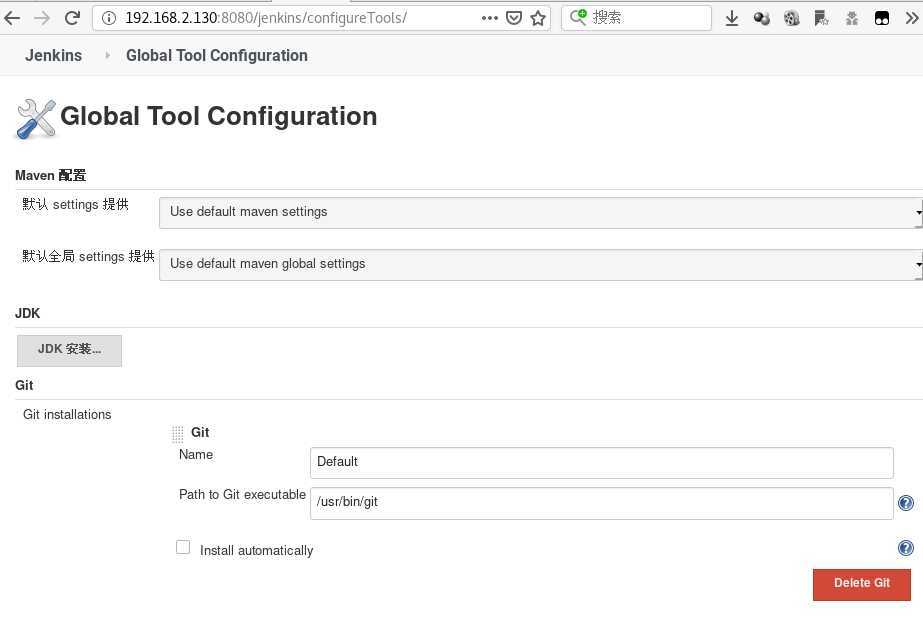The image size is (923, 619).
Task: Open default settings provider dropdown
Action: [541, 212]
